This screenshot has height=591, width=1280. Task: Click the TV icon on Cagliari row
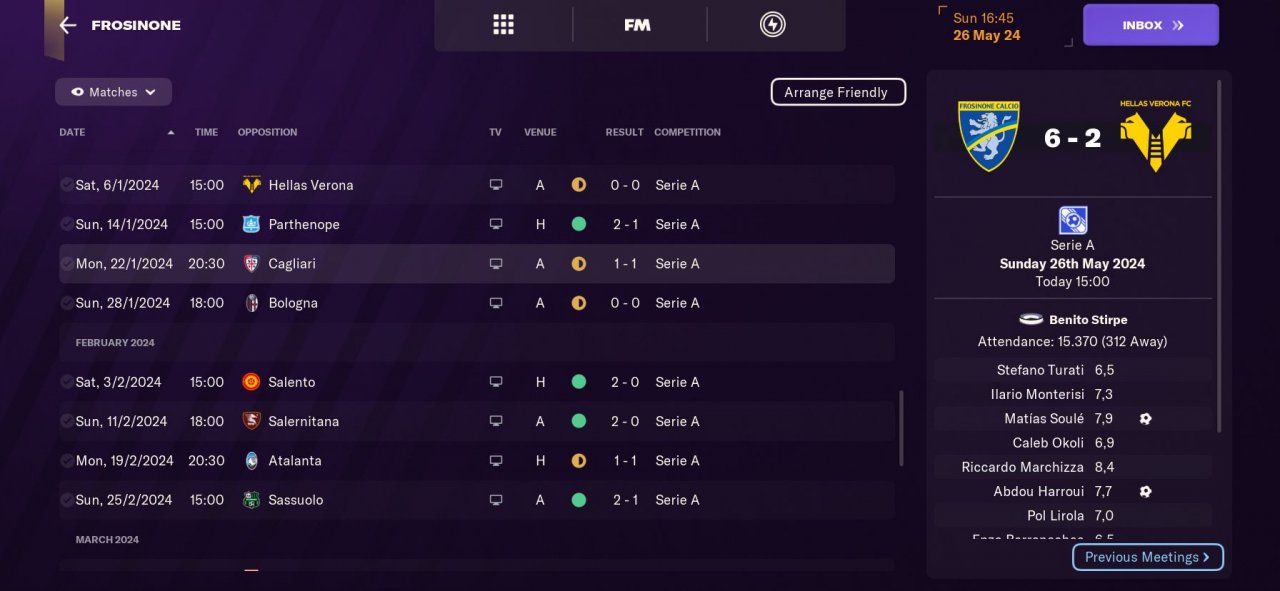[495, 264]
